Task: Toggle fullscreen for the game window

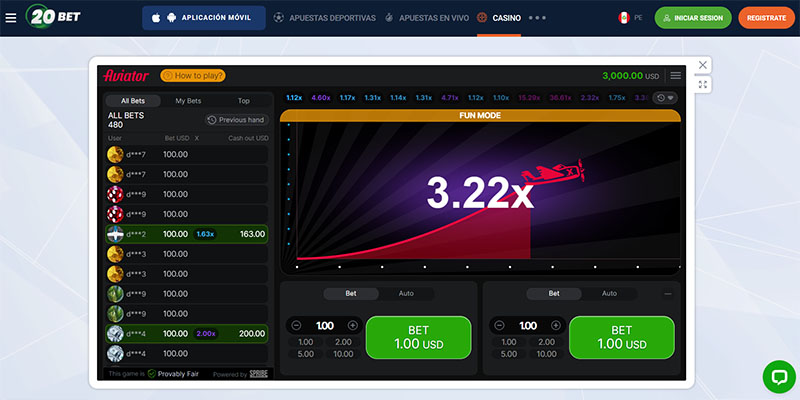Action: 703,85
